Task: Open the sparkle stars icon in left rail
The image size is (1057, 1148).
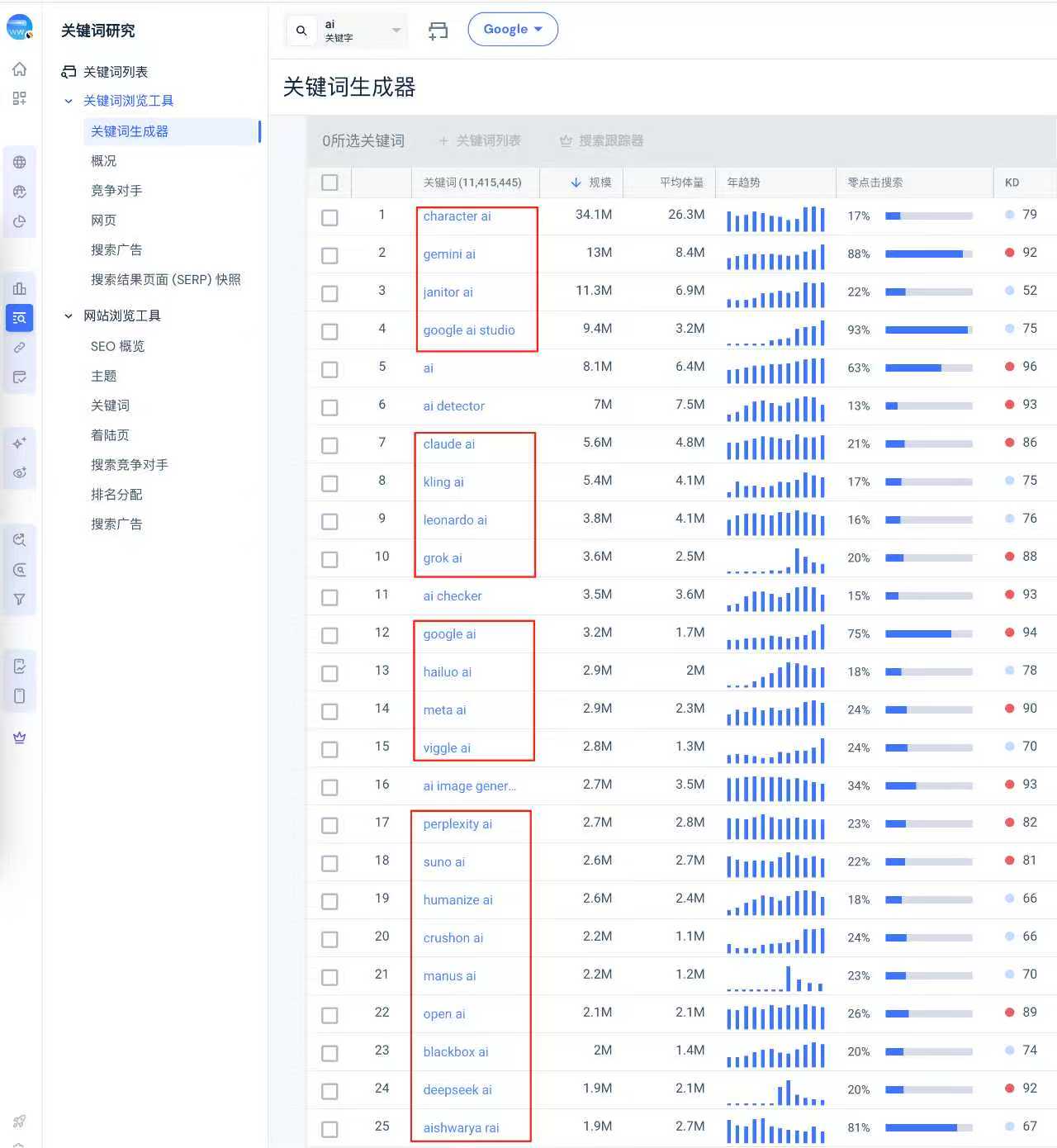Action: (20, 443)
